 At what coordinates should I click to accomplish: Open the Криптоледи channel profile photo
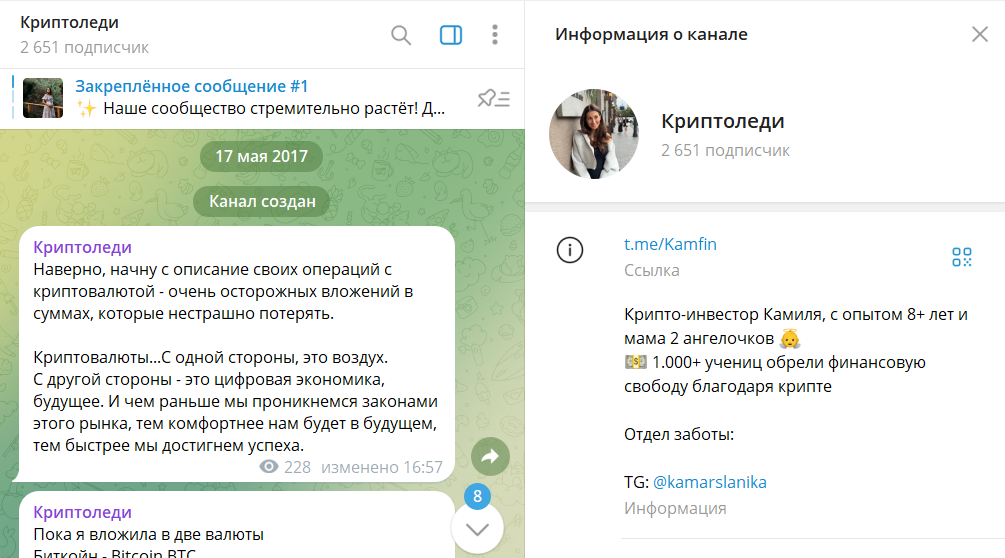point(594,134)
